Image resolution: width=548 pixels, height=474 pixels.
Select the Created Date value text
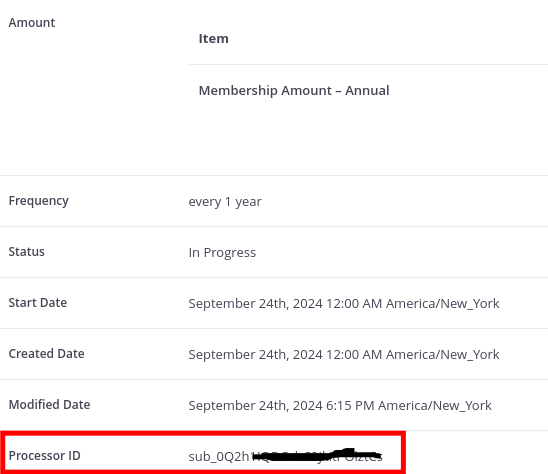pyautogui.click(x=344, y=354)
